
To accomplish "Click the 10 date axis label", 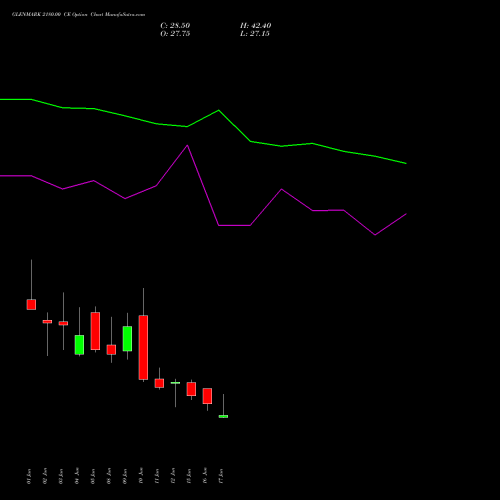I will coord(141,476).
